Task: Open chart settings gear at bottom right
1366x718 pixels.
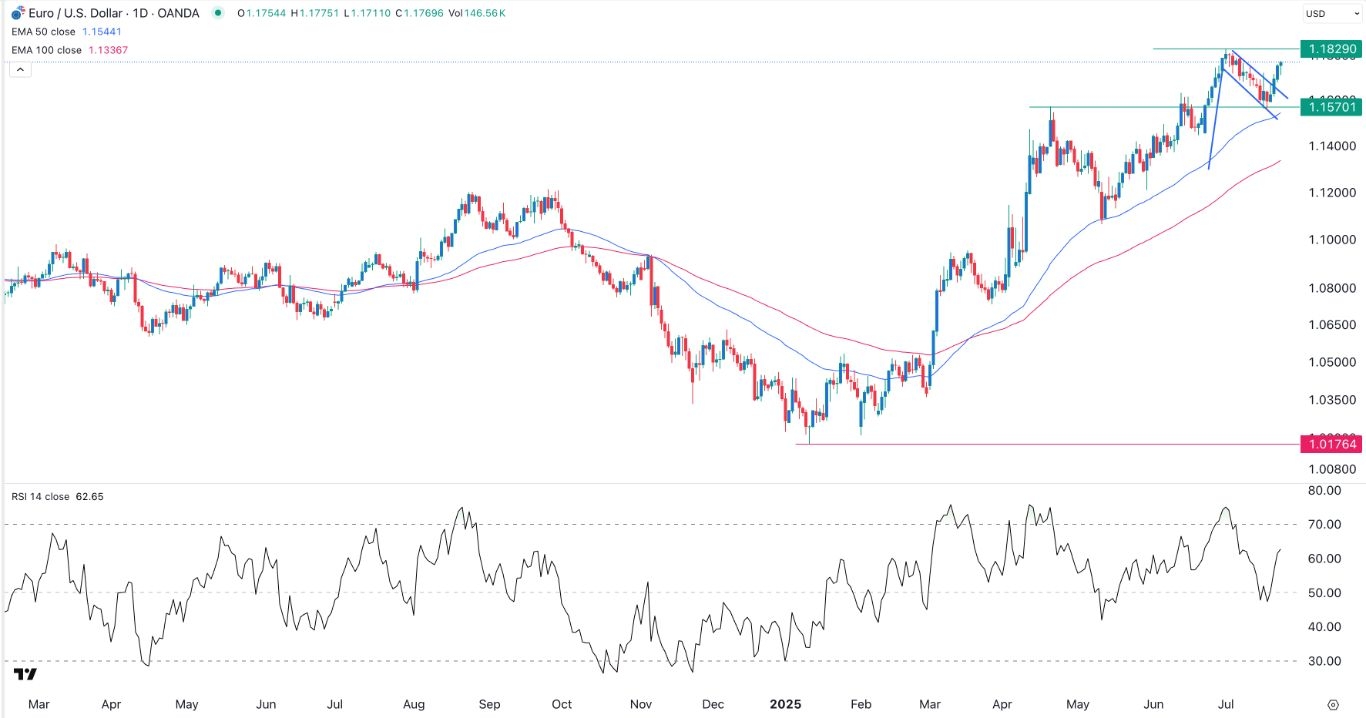Action: pyautogui.click(x=1333, y=704)
